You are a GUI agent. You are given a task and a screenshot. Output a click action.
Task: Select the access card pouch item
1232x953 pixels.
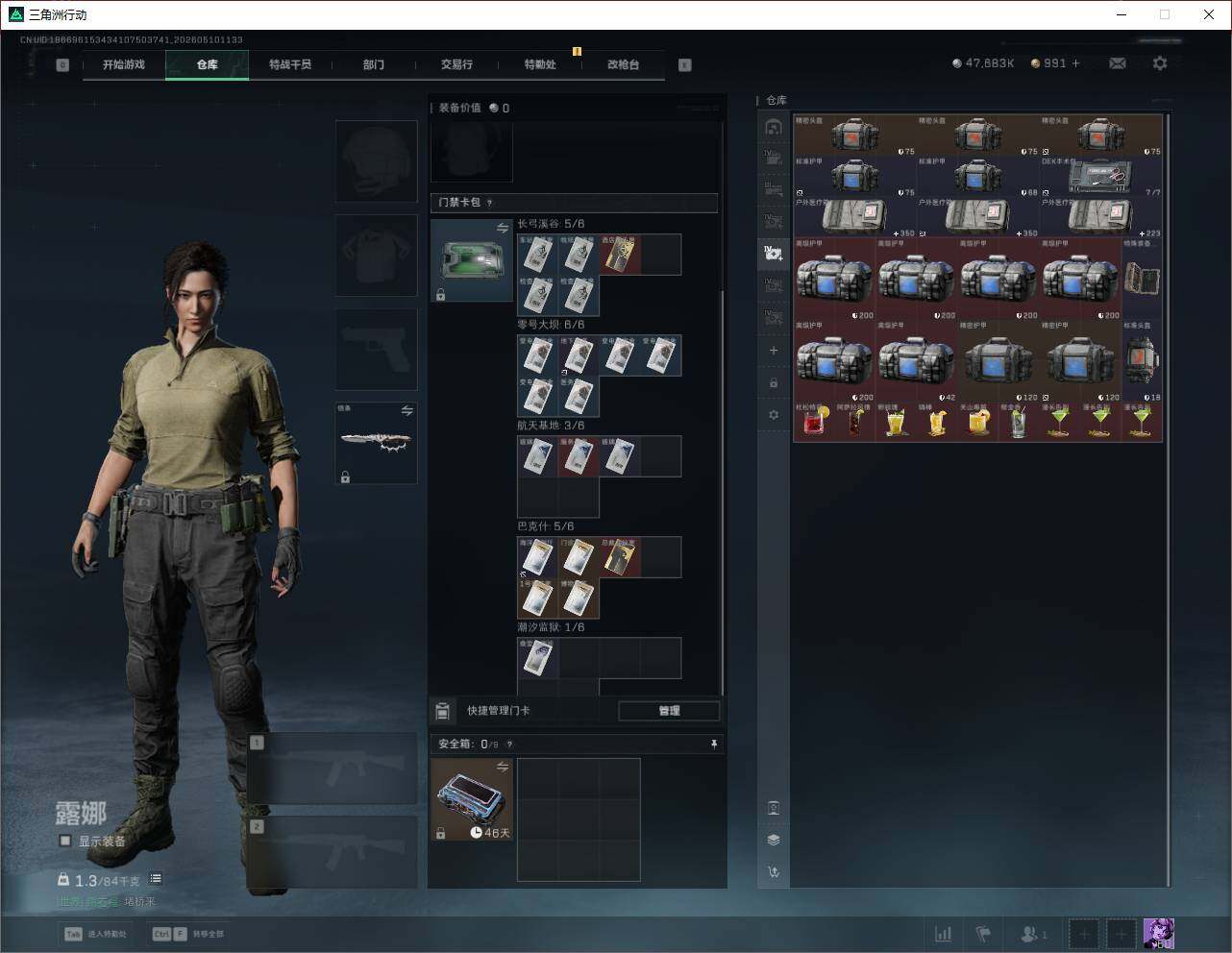(471, 260)
